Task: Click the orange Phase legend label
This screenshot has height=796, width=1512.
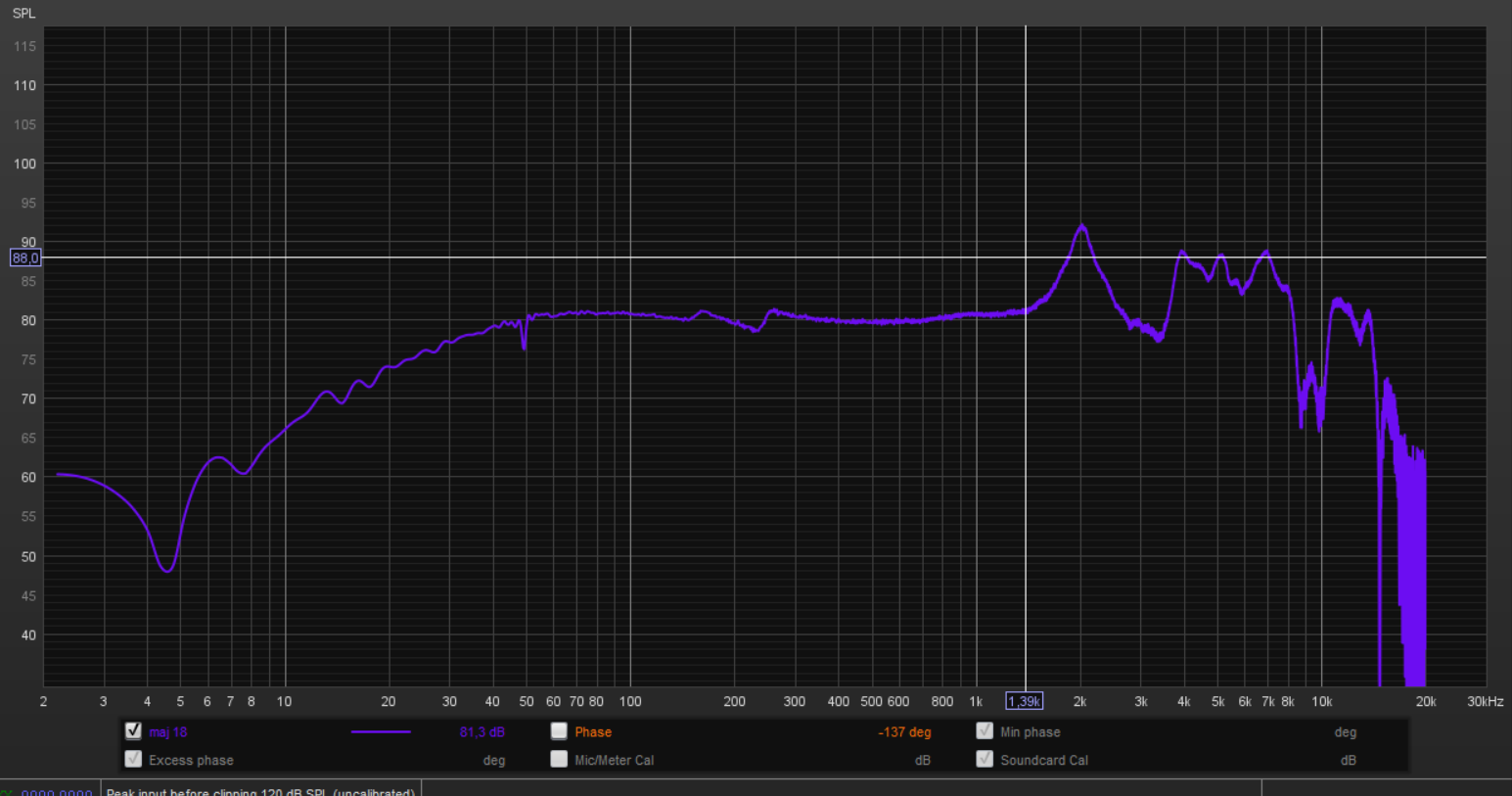Action: pyautogui.click(x=592, y=731)
